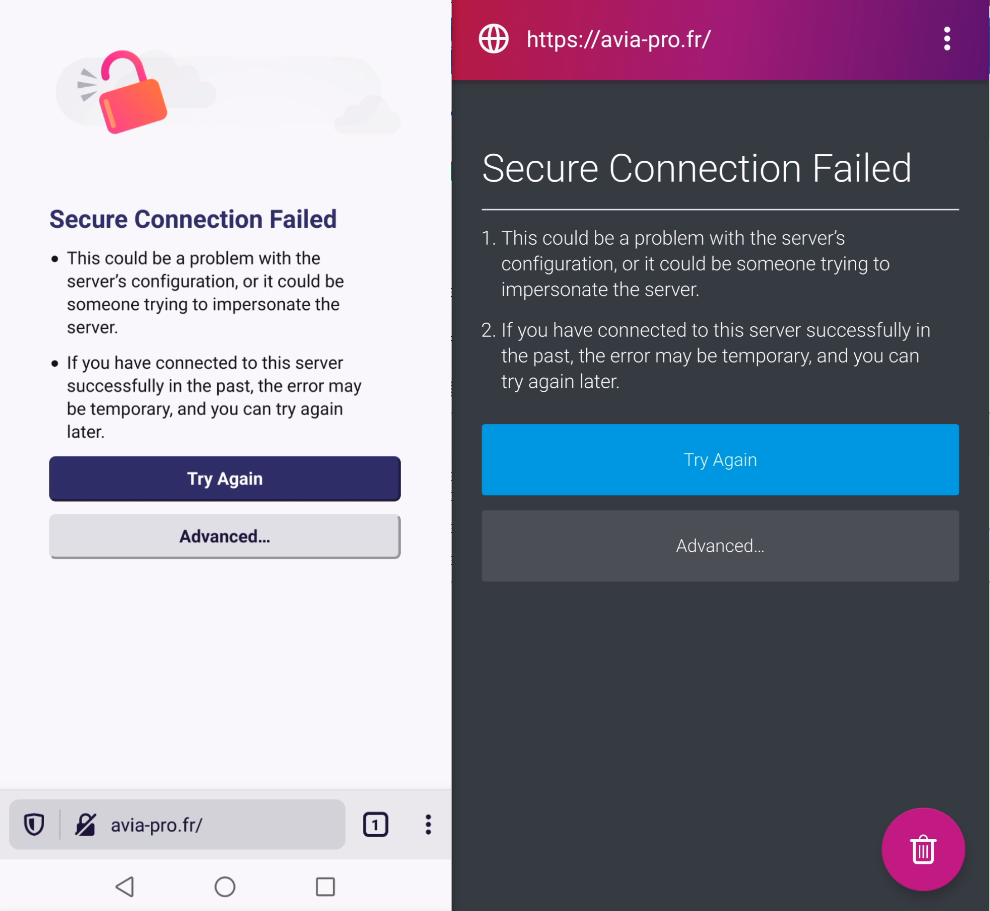The height and width of the screenshot is (911, 990).
Task: Click the tracking protection shield icon
Action: 34,824
